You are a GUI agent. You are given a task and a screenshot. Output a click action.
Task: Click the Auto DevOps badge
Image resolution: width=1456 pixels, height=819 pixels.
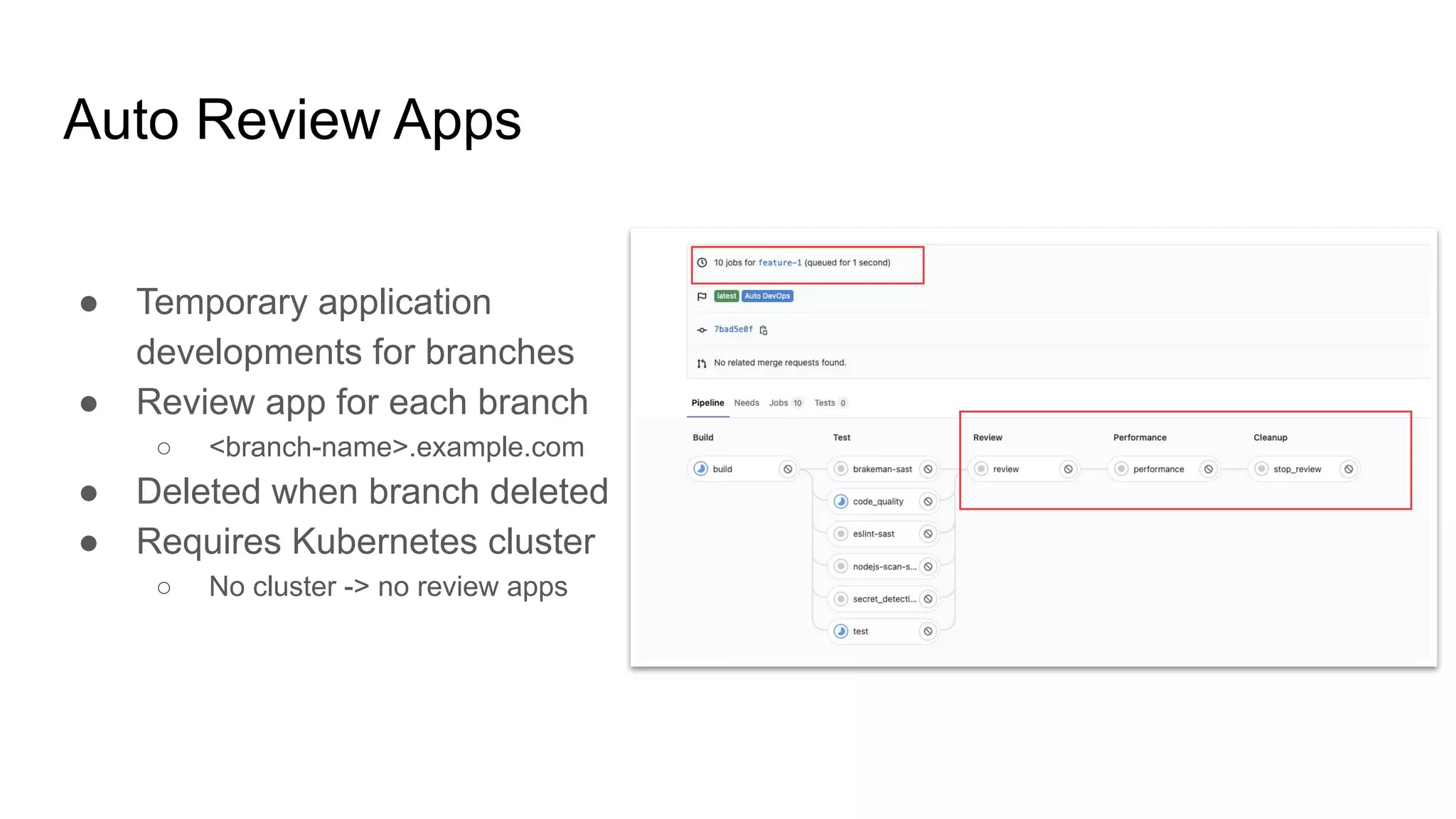coord(767,296)
